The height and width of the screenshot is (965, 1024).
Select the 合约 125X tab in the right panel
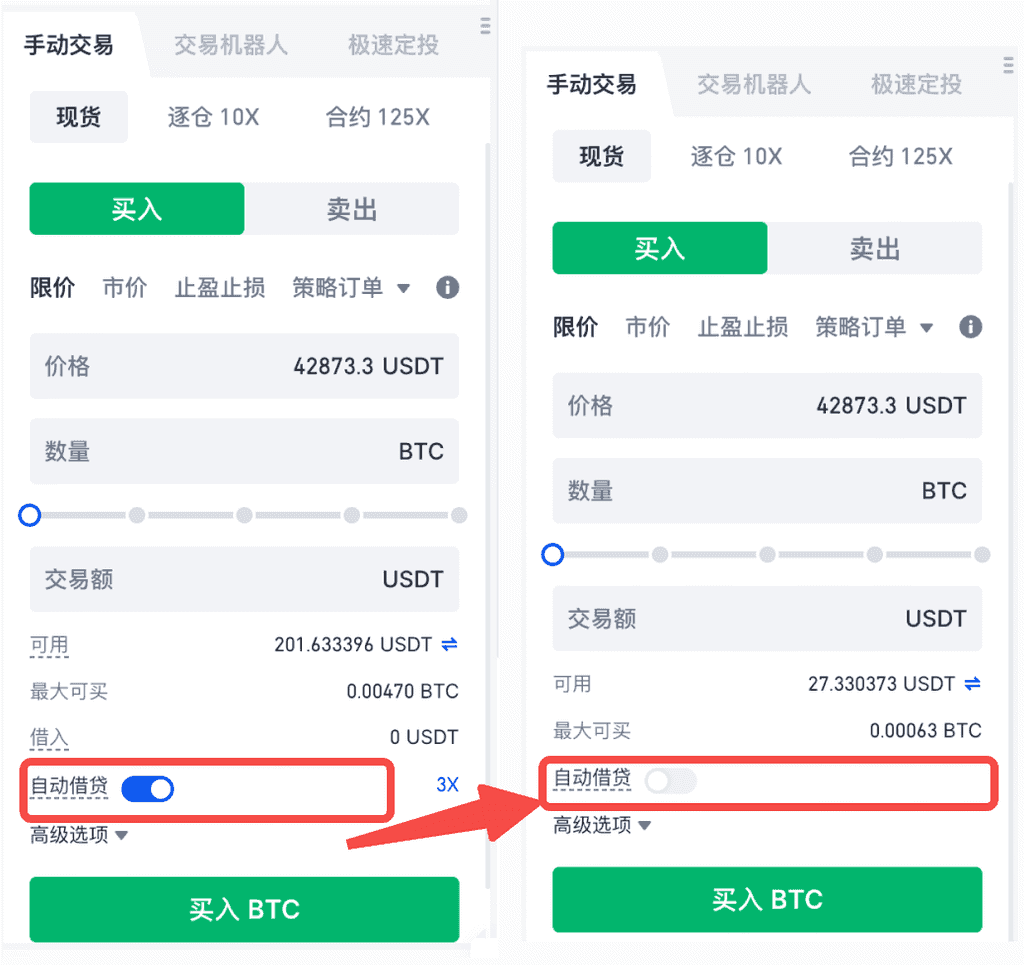click(x=900, y=157)
